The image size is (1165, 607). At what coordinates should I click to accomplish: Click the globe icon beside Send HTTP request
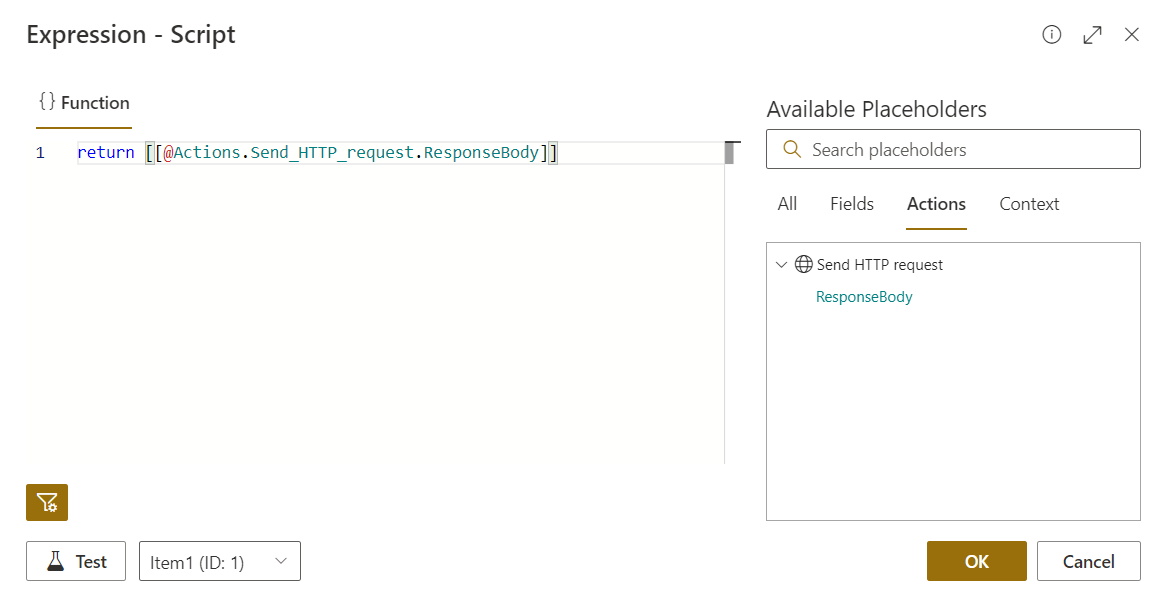803,264
